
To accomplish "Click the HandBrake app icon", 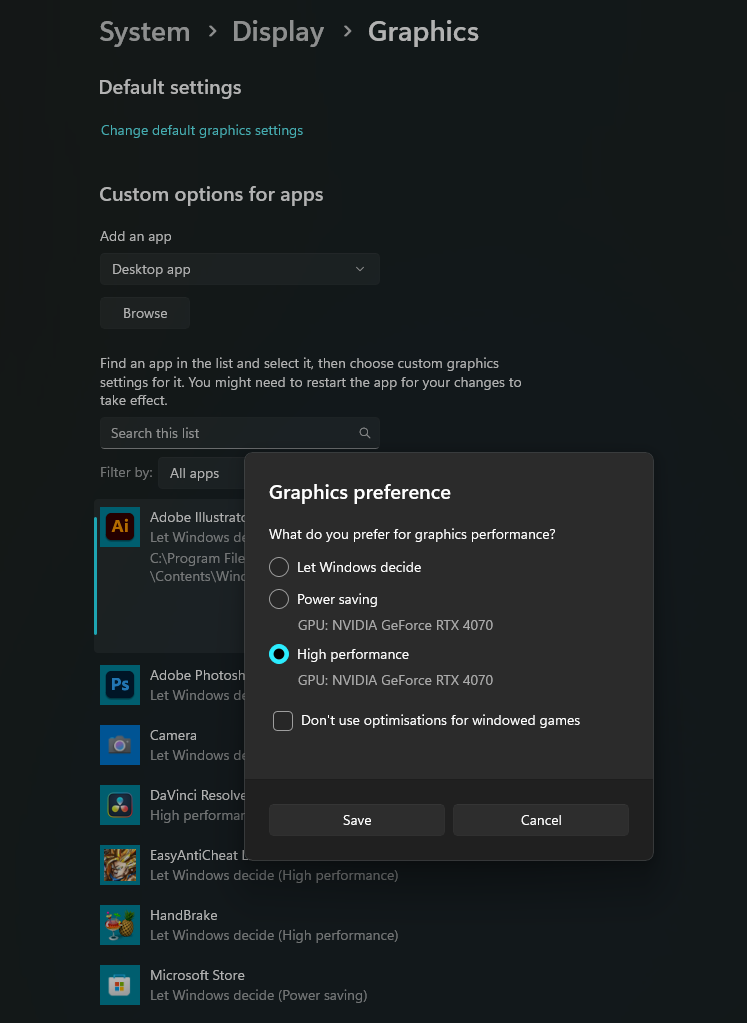I will coord(120,924).
